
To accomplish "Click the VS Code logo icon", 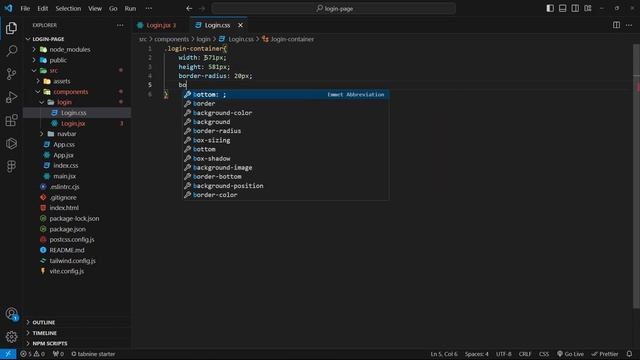I will point(8,8).
